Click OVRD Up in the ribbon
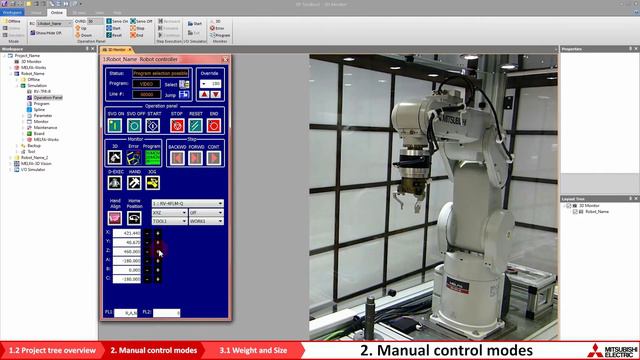 [x=81, y=28]
